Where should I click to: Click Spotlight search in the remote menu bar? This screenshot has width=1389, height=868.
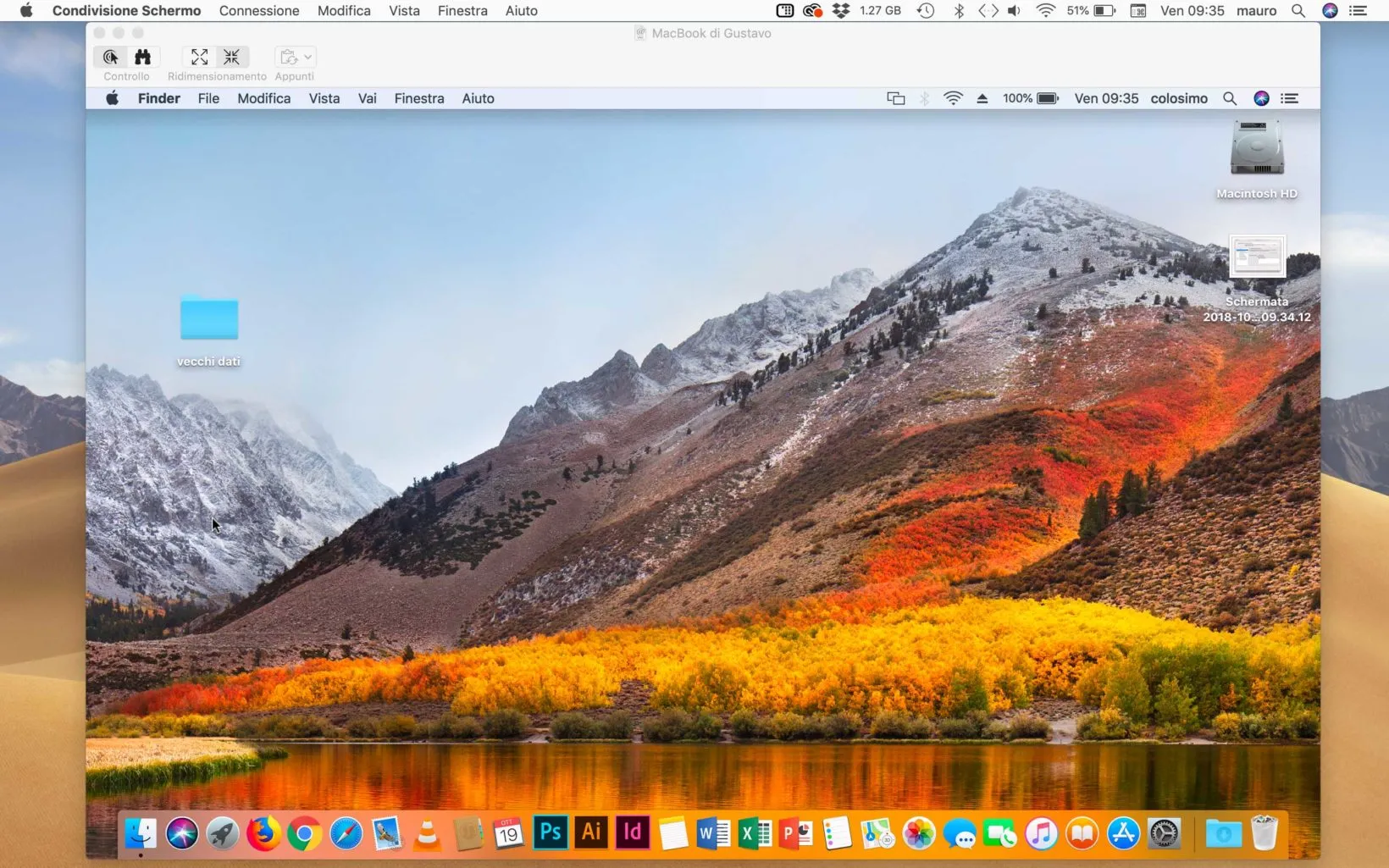coord(1230,98)
